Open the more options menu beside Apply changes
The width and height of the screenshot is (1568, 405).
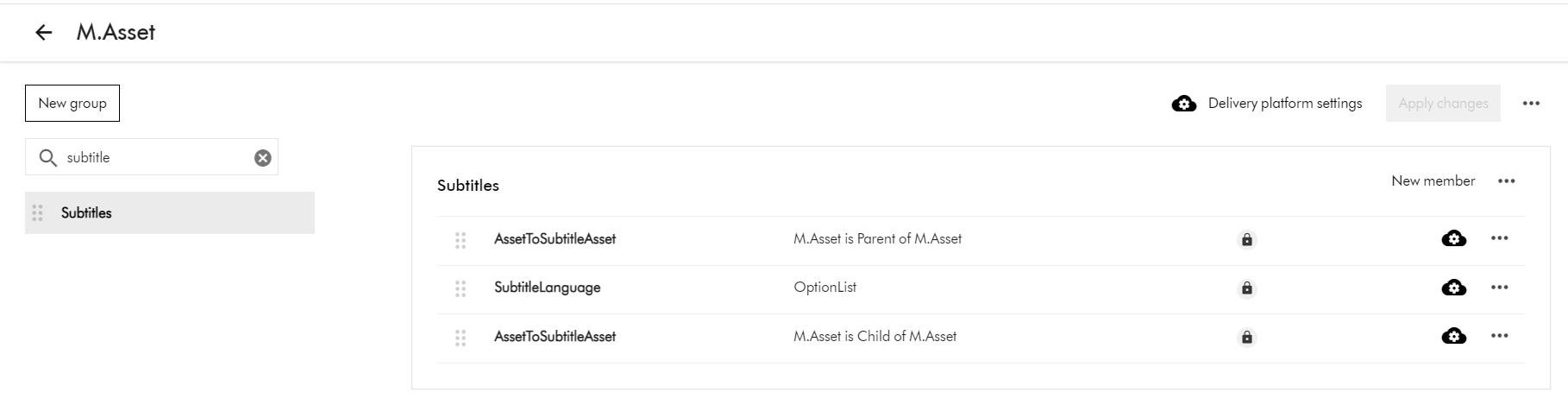point(1531,104)
